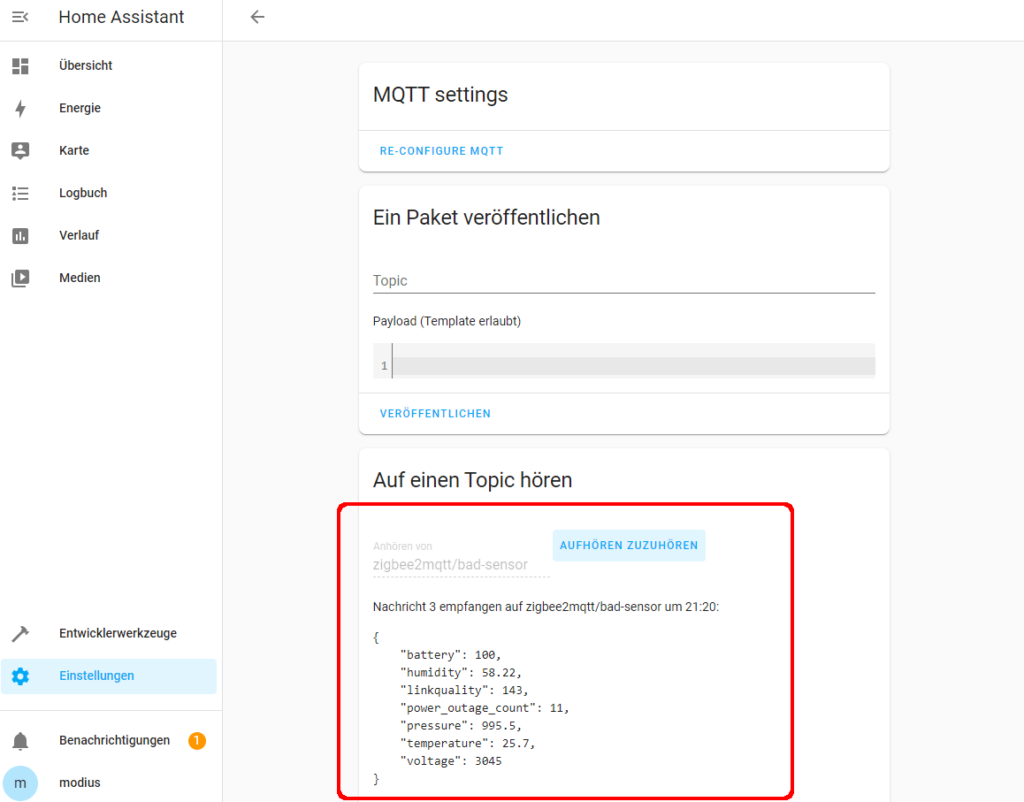The height and width of the screenshot is (802, 1024).
Task: Click the Einstellungen gear icon
Action: (20, 676)
